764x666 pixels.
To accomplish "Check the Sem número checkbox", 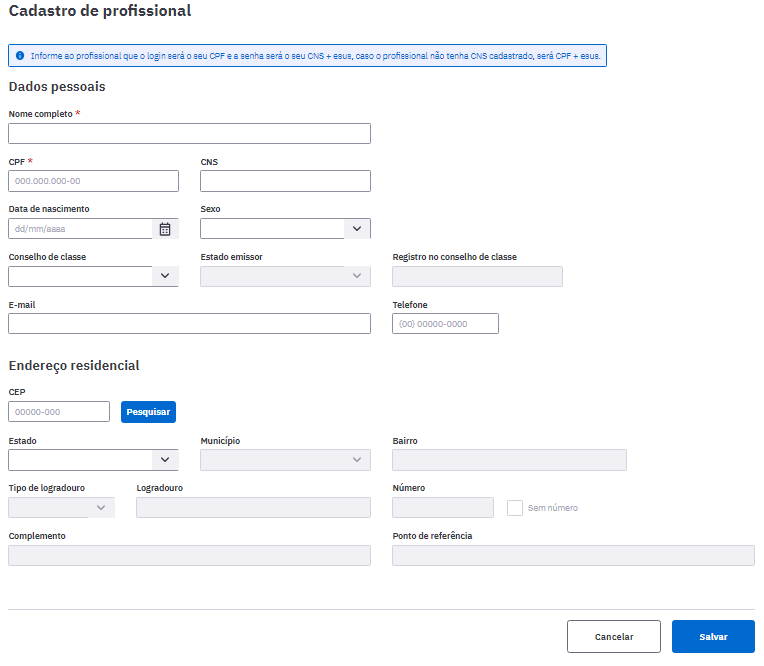I will click(515, 508).
